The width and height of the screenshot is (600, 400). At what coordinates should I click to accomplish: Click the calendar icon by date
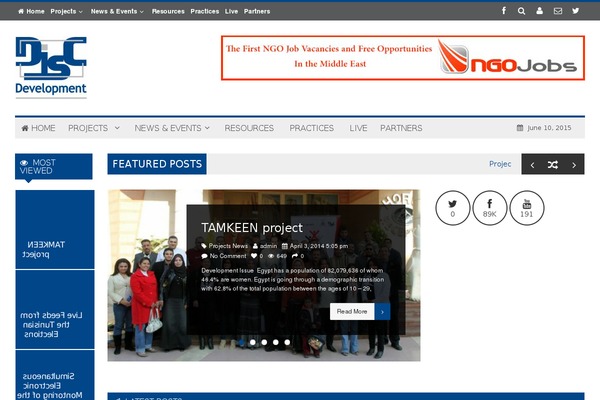tap(520, 128)
